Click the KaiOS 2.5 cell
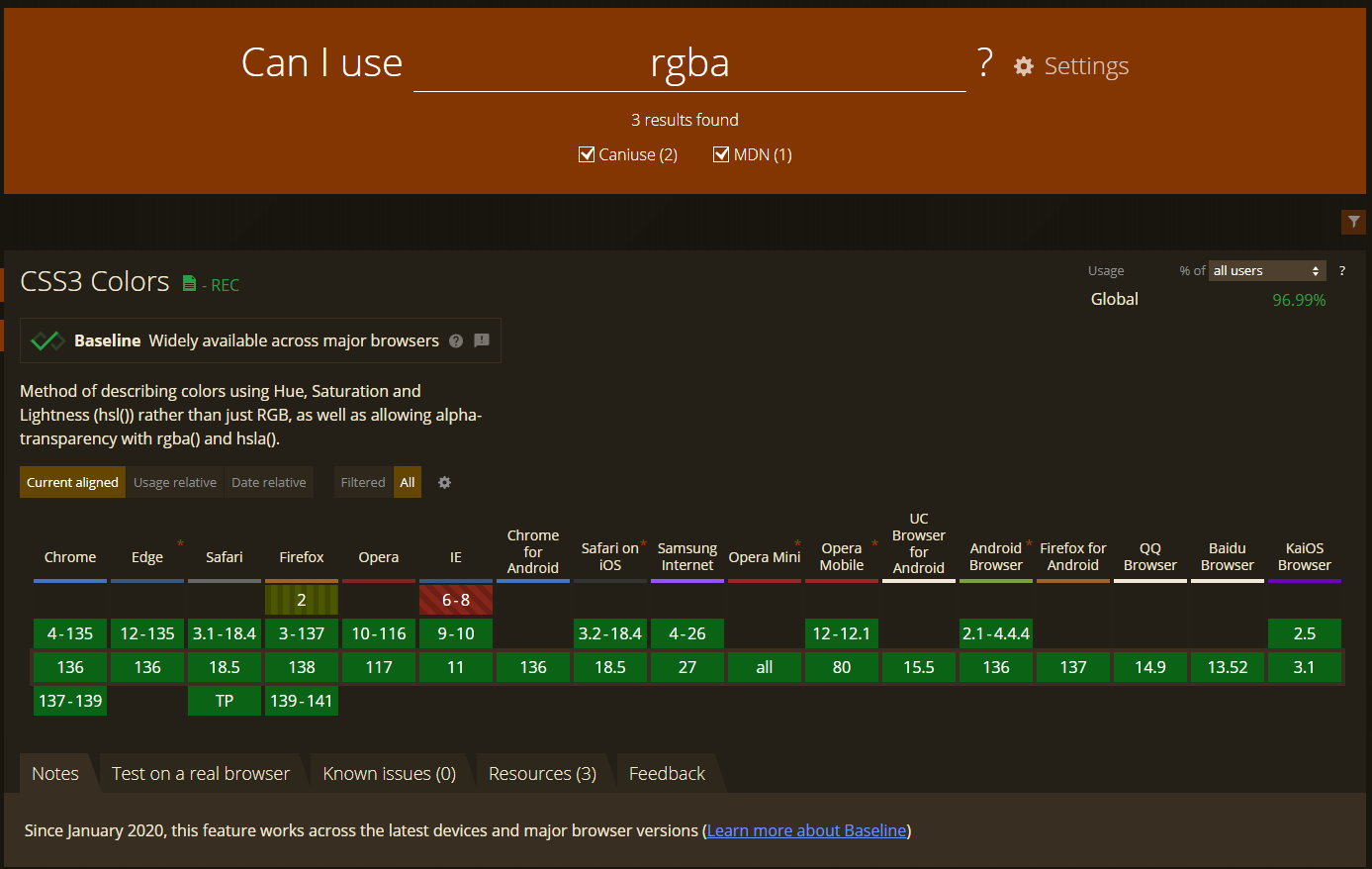 pyautogui.click(x=1305, y=633)
